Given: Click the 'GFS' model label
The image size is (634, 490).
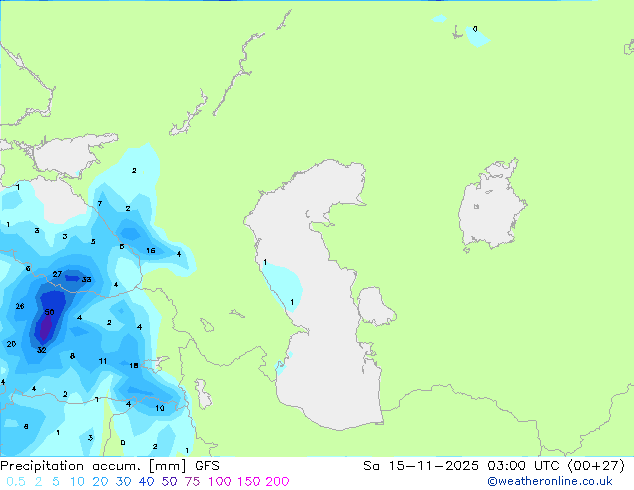Looking at the screenshot, I should click(207, 466).
